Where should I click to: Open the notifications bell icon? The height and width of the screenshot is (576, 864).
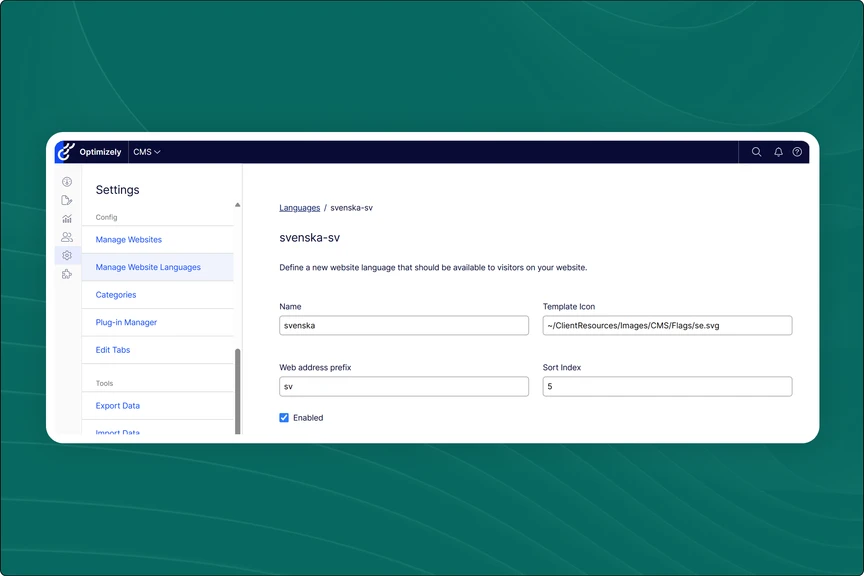[x=778, y=152]
